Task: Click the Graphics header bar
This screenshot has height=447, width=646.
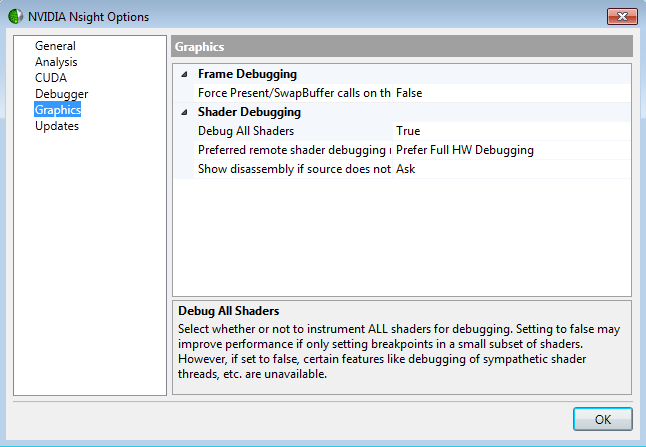Action: coord(401,47)
